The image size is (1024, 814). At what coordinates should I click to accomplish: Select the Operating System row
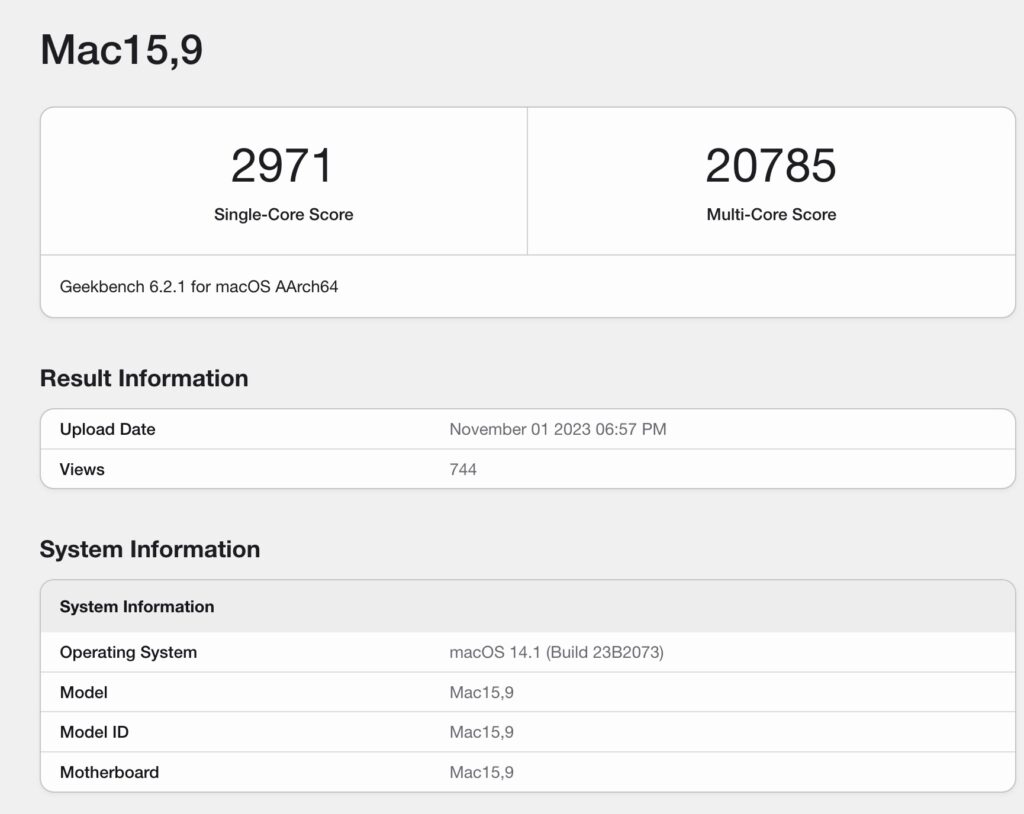point(128,652)
